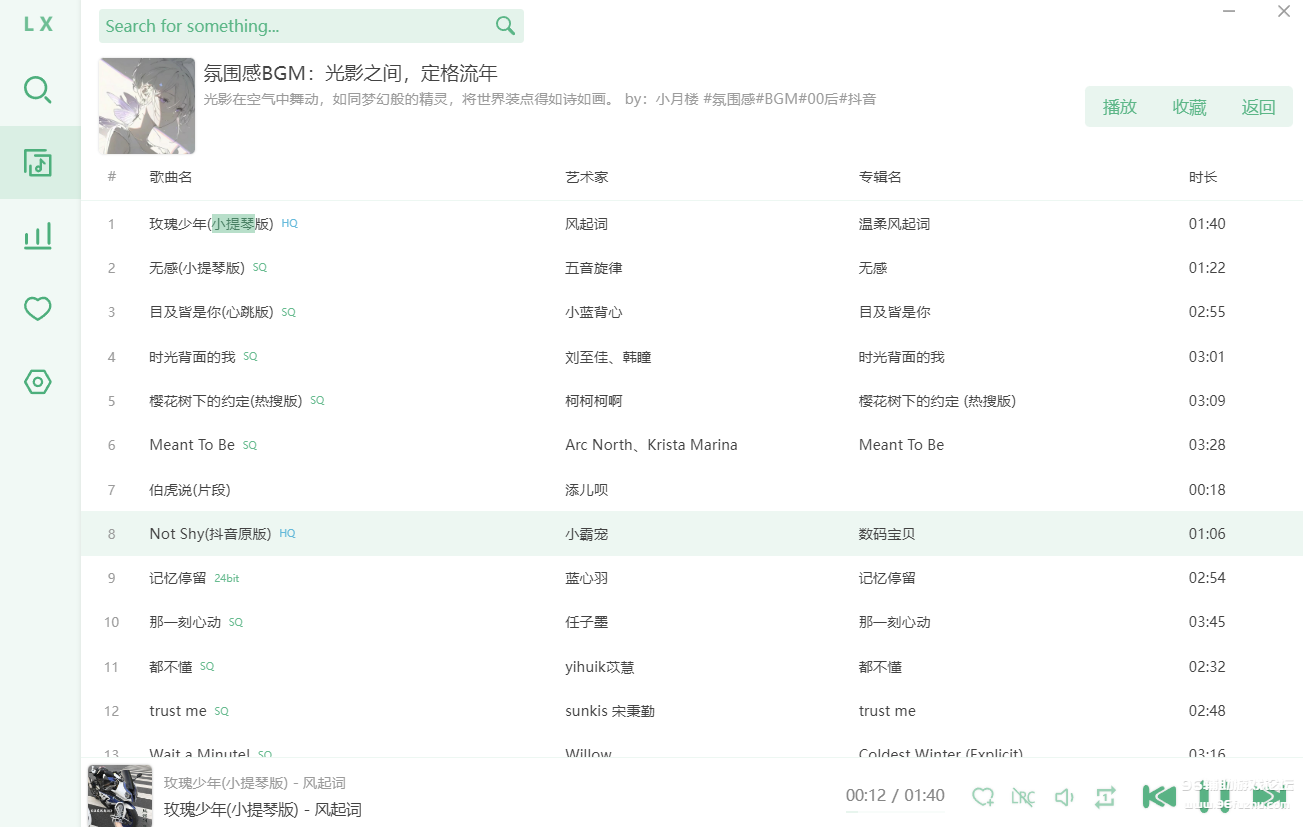The image size is (1303, 827).
Task: Click the magnifier icon in search box
Action: pos(505,26)
